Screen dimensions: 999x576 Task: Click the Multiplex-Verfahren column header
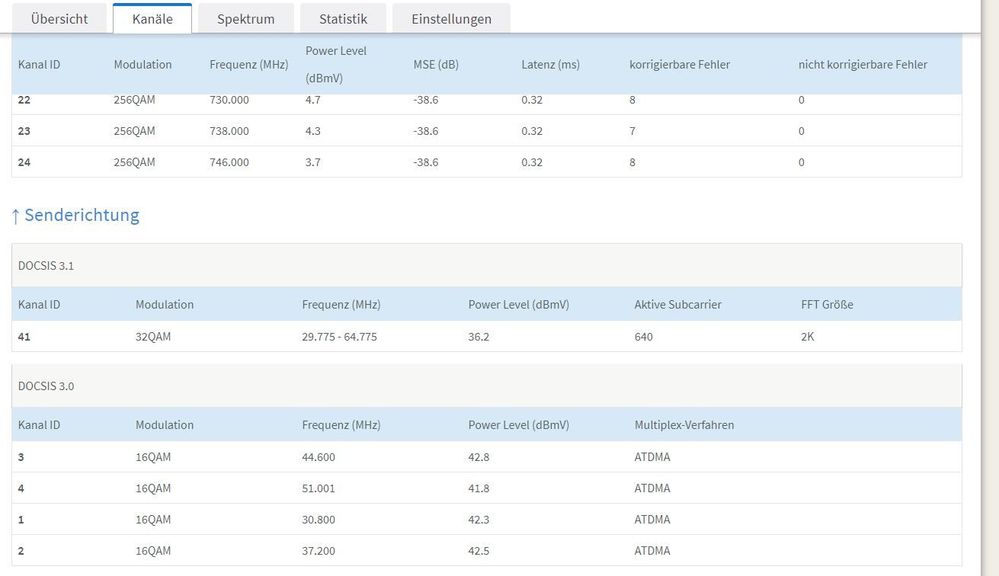click(x=684, y=425)
